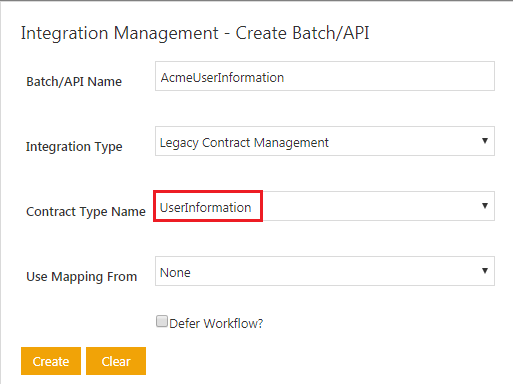Screen dimensions: 513x384
Task: Click the Integration Type label
Action: coord(74,147)
